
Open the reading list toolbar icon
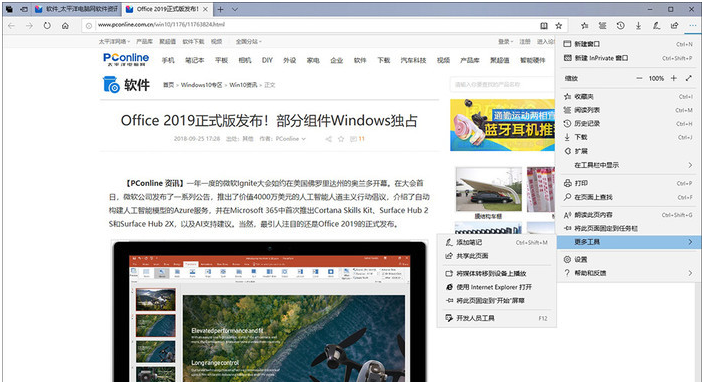coord(602,26)
